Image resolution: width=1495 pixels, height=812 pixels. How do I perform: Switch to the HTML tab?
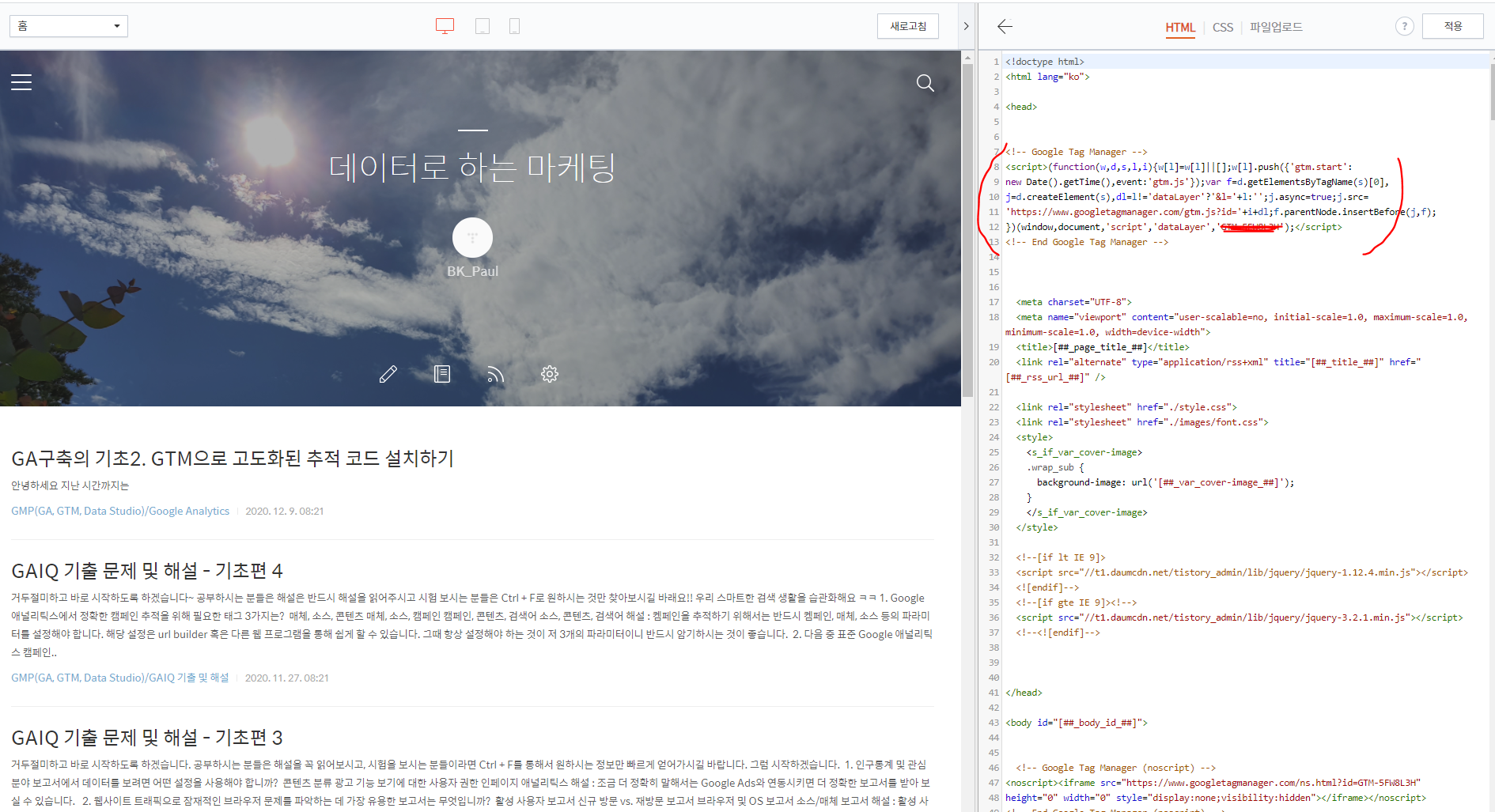(x=1180, y=27)
